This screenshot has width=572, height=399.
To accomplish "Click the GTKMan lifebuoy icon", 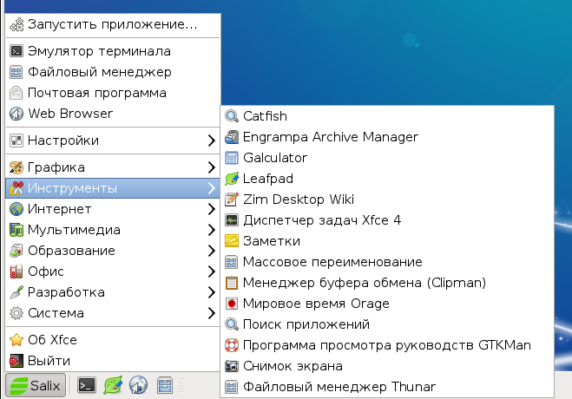I will [232, 345].
